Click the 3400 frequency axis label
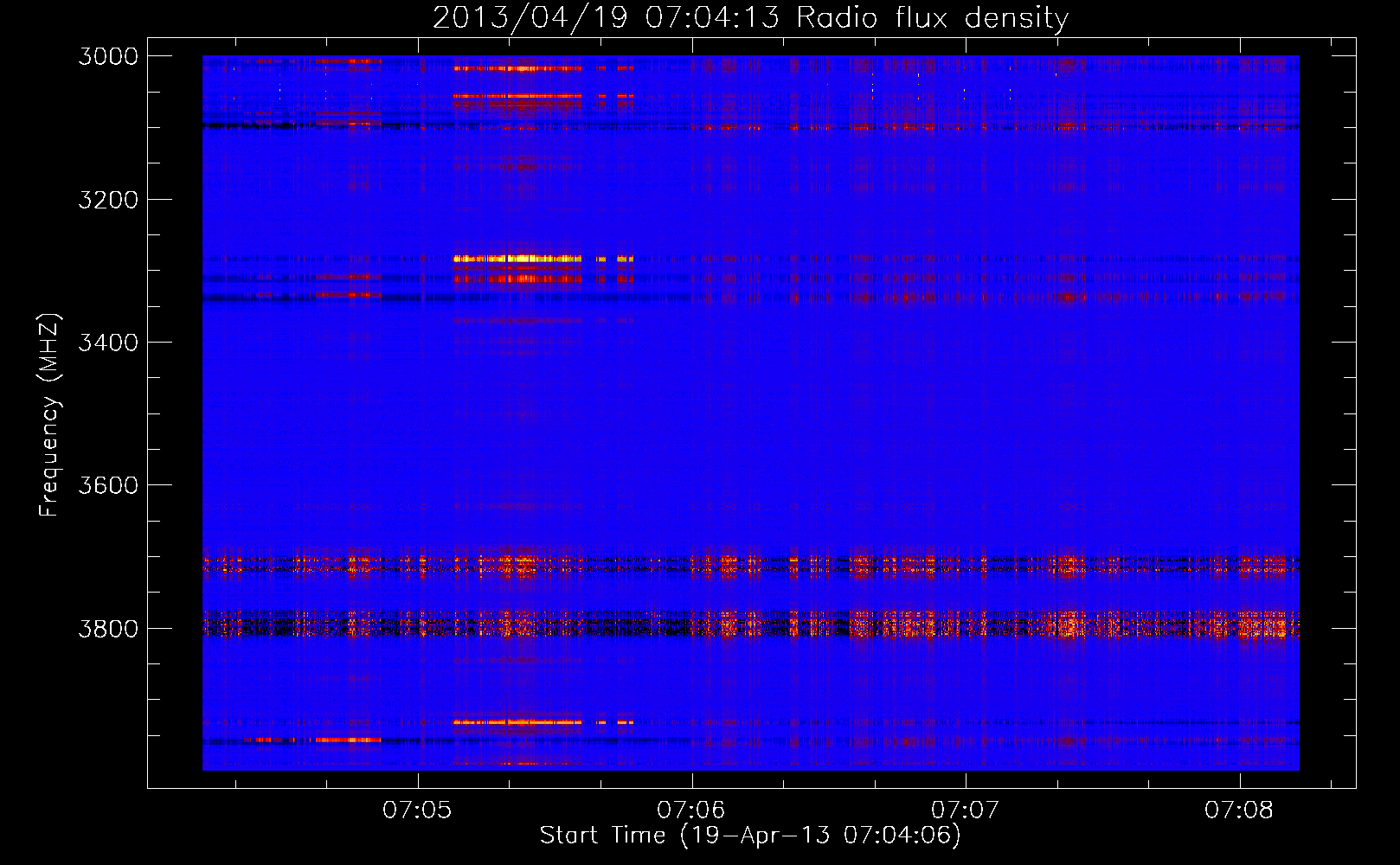The height and width of the screenshot is (865, 1400). (108, 343)
